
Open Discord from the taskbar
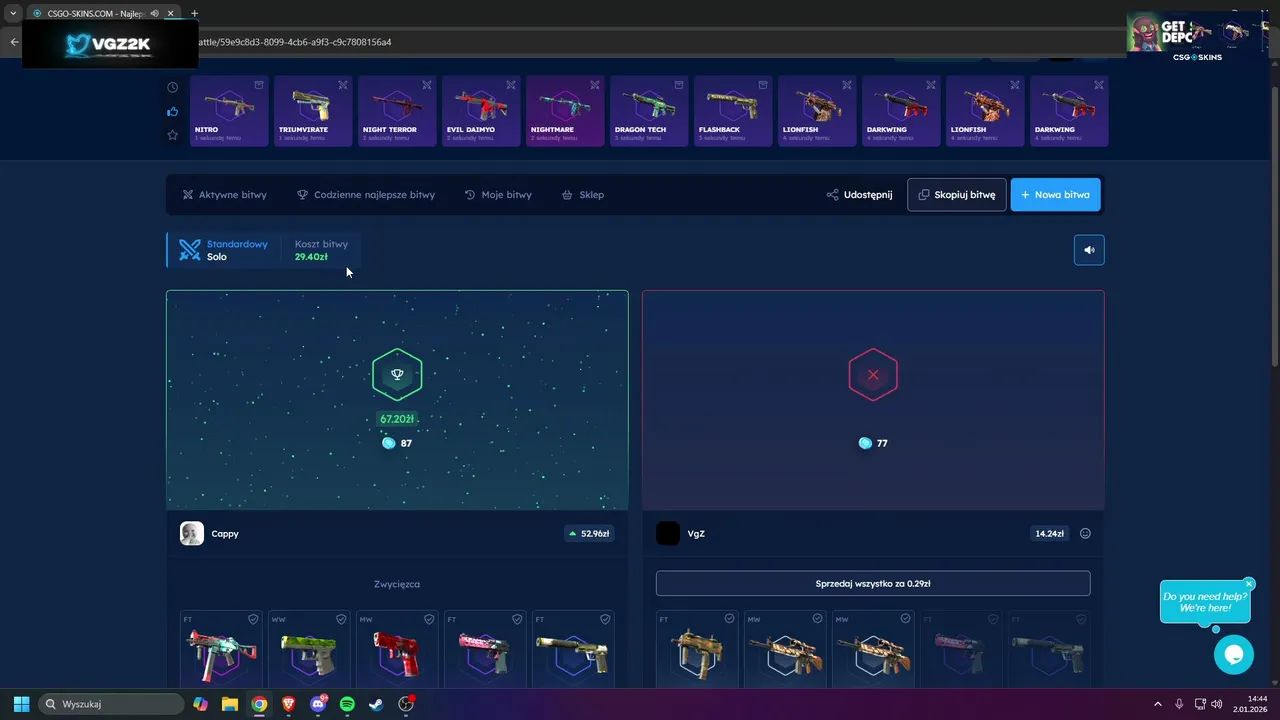pyautogui.click(x=318, y=704)
